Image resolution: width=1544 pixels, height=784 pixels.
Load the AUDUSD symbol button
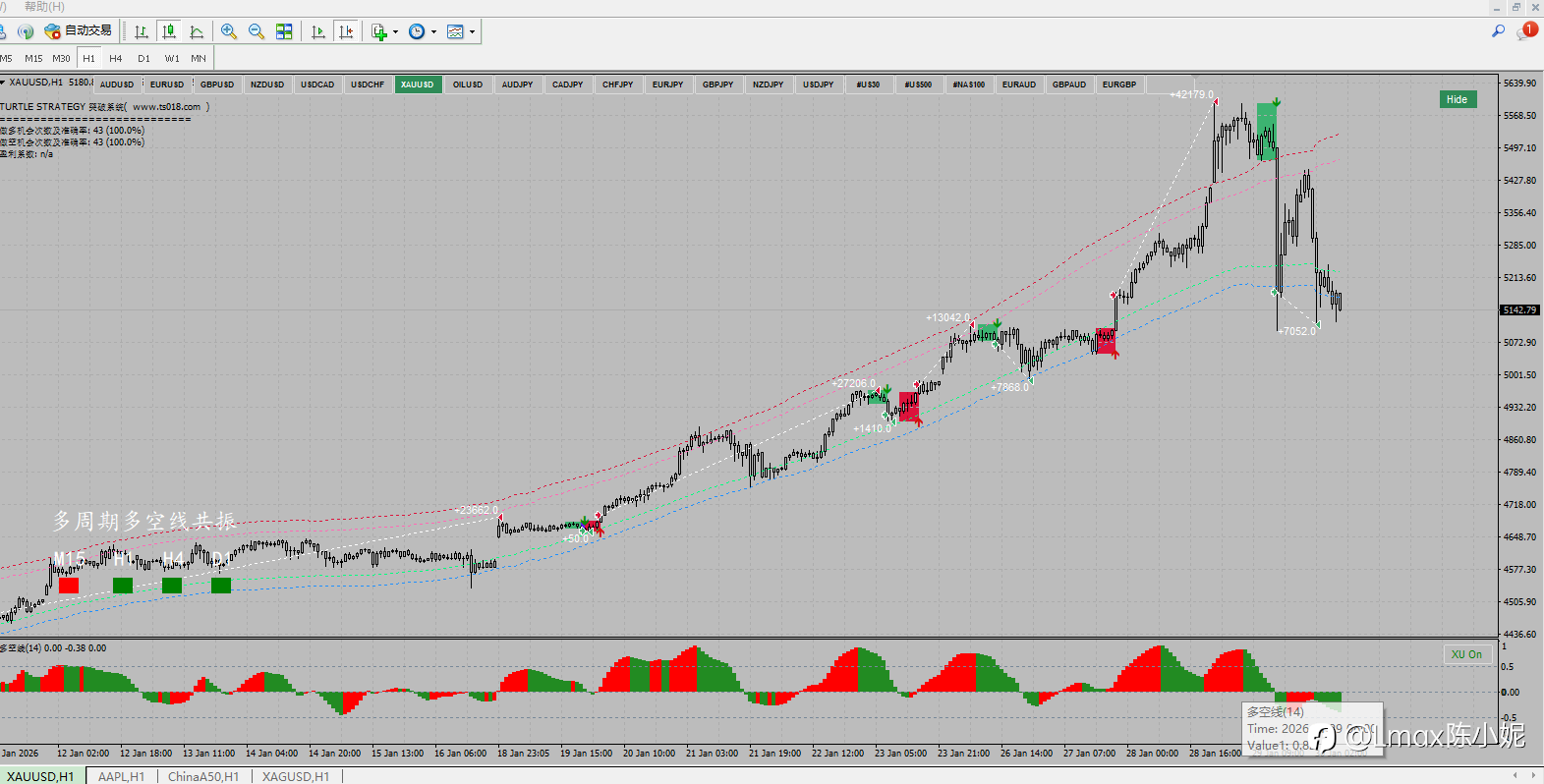[x=117, y=84]
